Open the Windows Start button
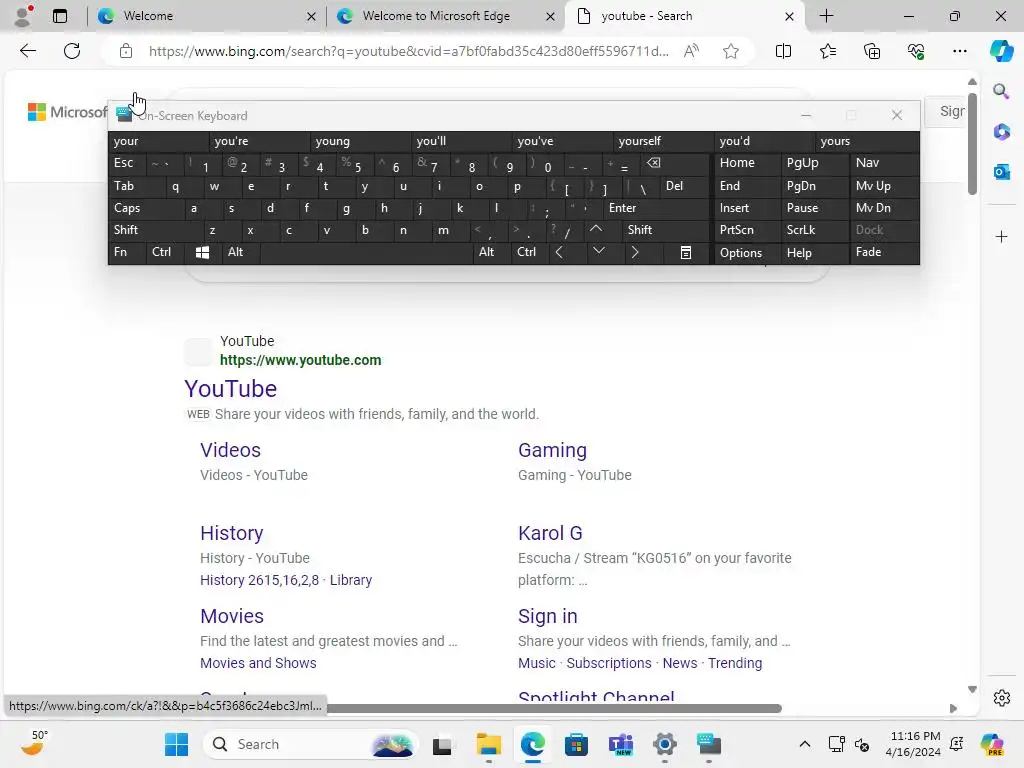The image size is (1024, 768). click(x=176, y=744)
